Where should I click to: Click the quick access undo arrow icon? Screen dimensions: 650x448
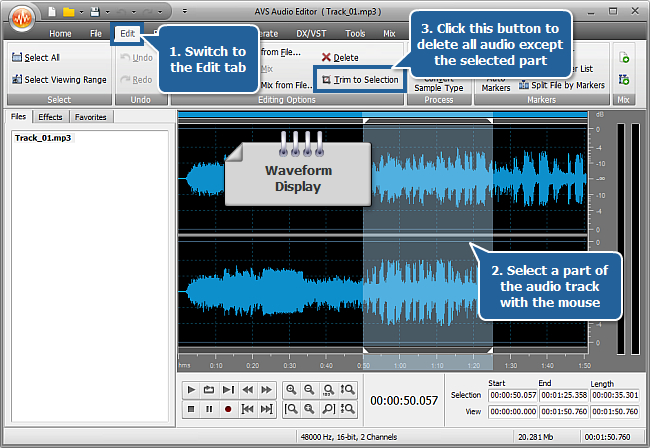[x=121, y=12]
